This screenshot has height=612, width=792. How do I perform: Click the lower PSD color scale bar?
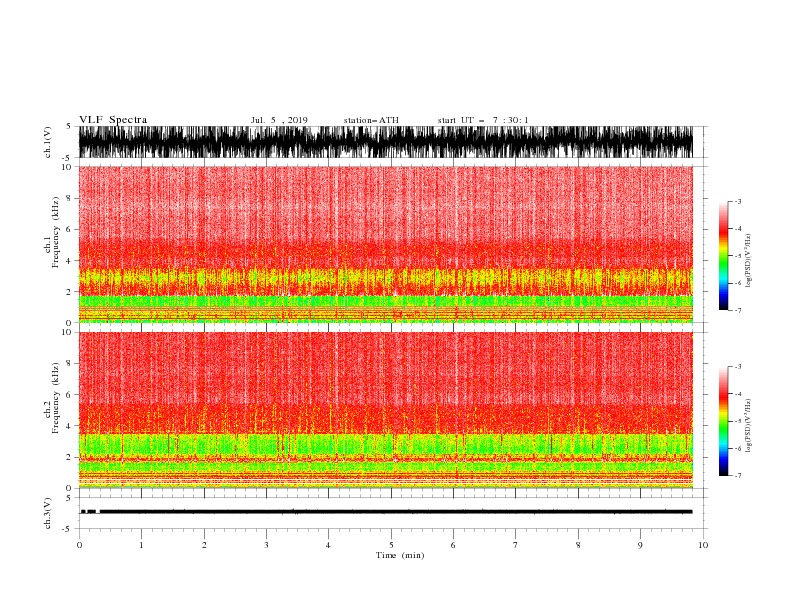[723, 421]
